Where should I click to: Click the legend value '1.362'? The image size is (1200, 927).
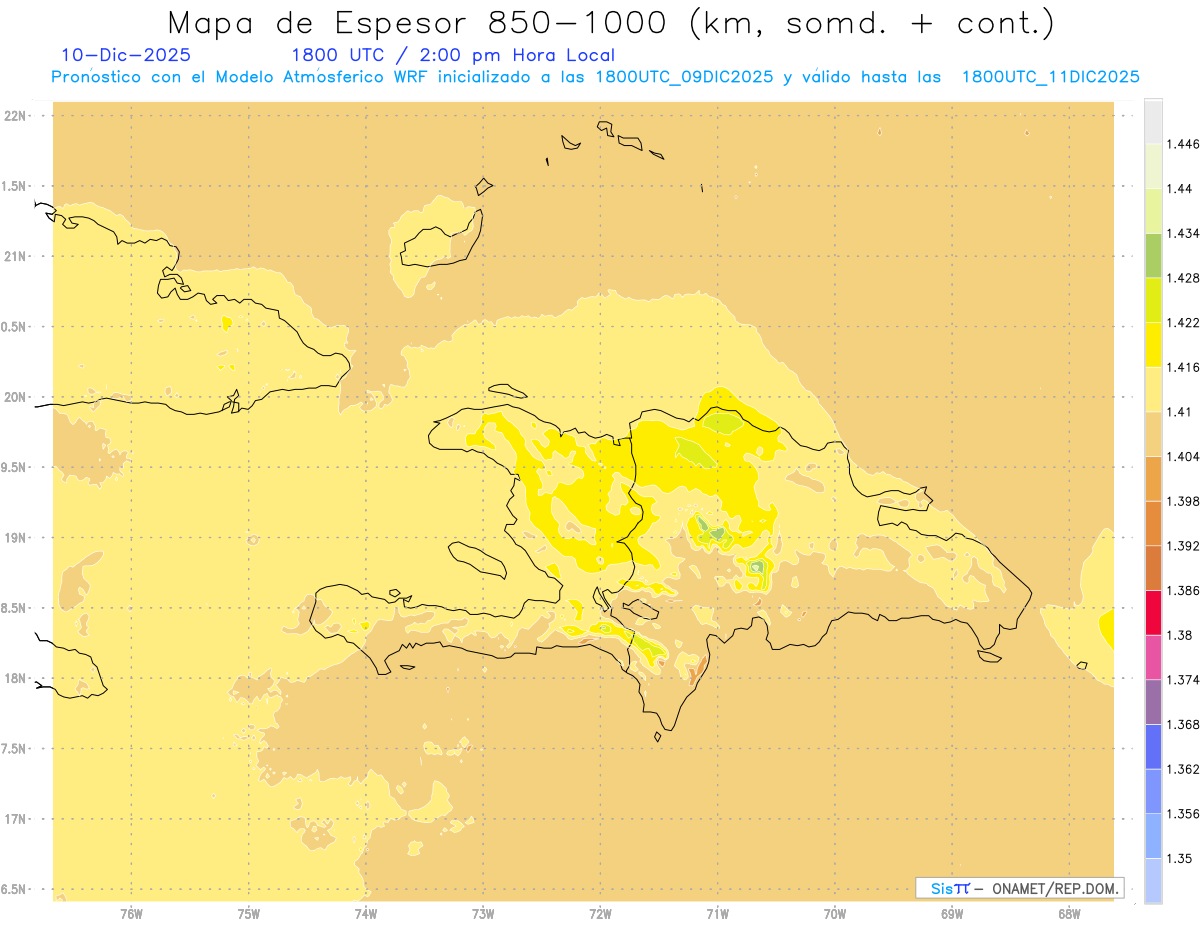(1184, 769)
